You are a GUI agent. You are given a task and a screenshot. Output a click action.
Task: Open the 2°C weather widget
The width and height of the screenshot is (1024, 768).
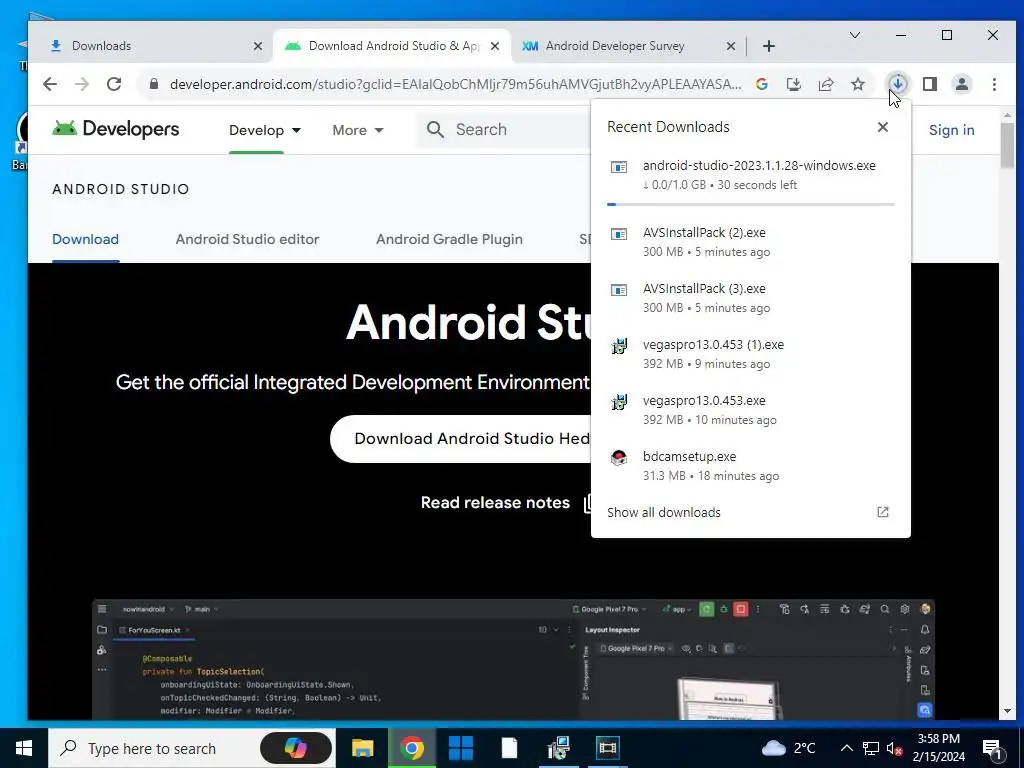click(789, 748)
